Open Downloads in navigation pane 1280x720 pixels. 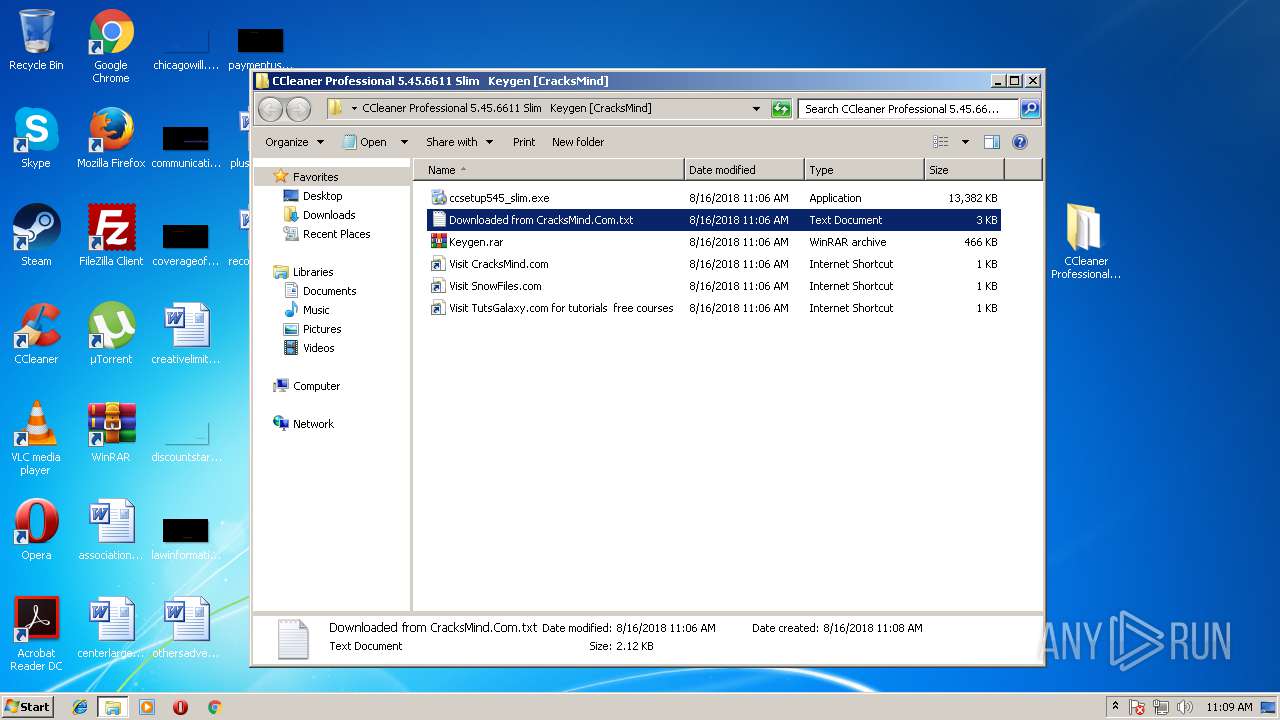[329, 215]
